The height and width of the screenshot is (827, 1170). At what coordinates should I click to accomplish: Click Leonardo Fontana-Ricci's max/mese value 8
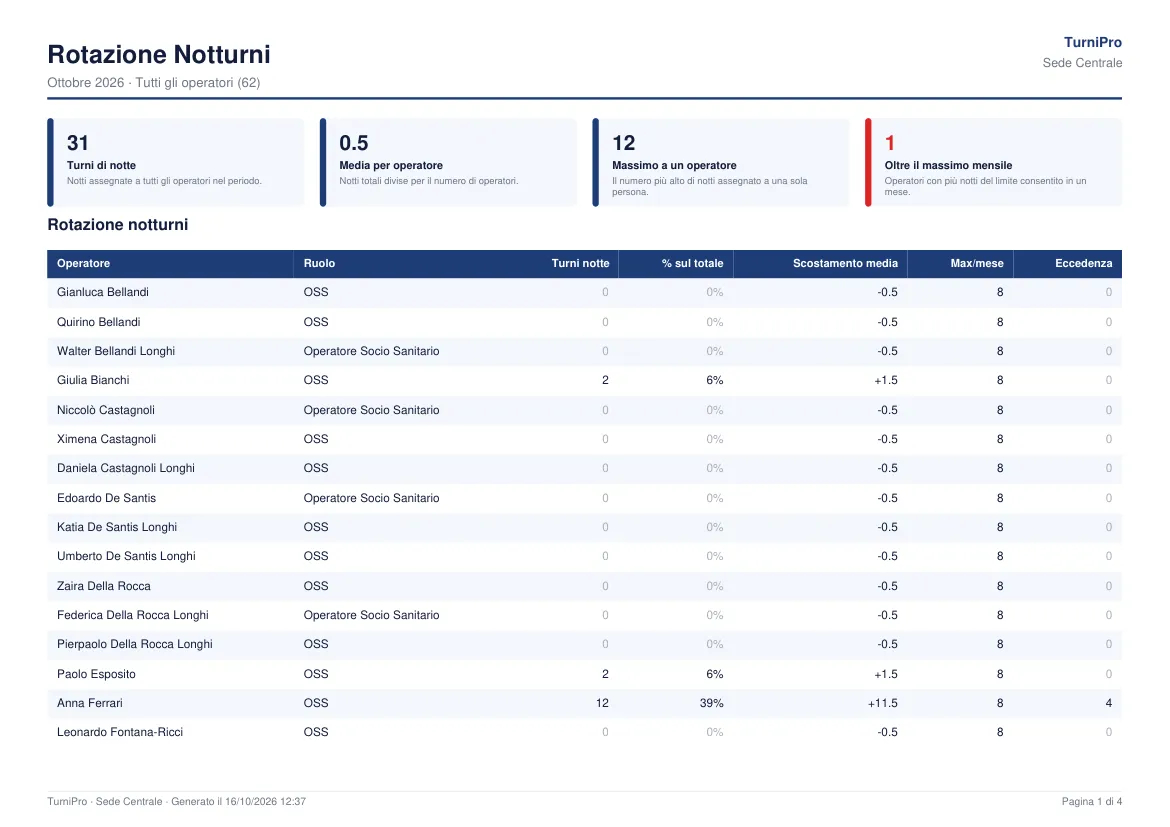[1000, 732]
